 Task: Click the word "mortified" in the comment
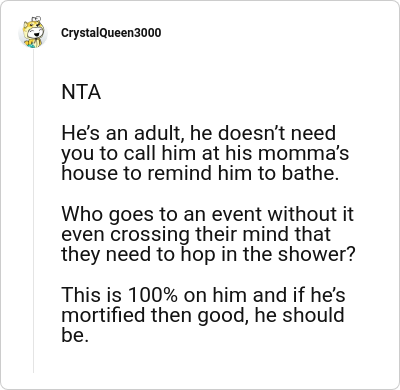103,315
